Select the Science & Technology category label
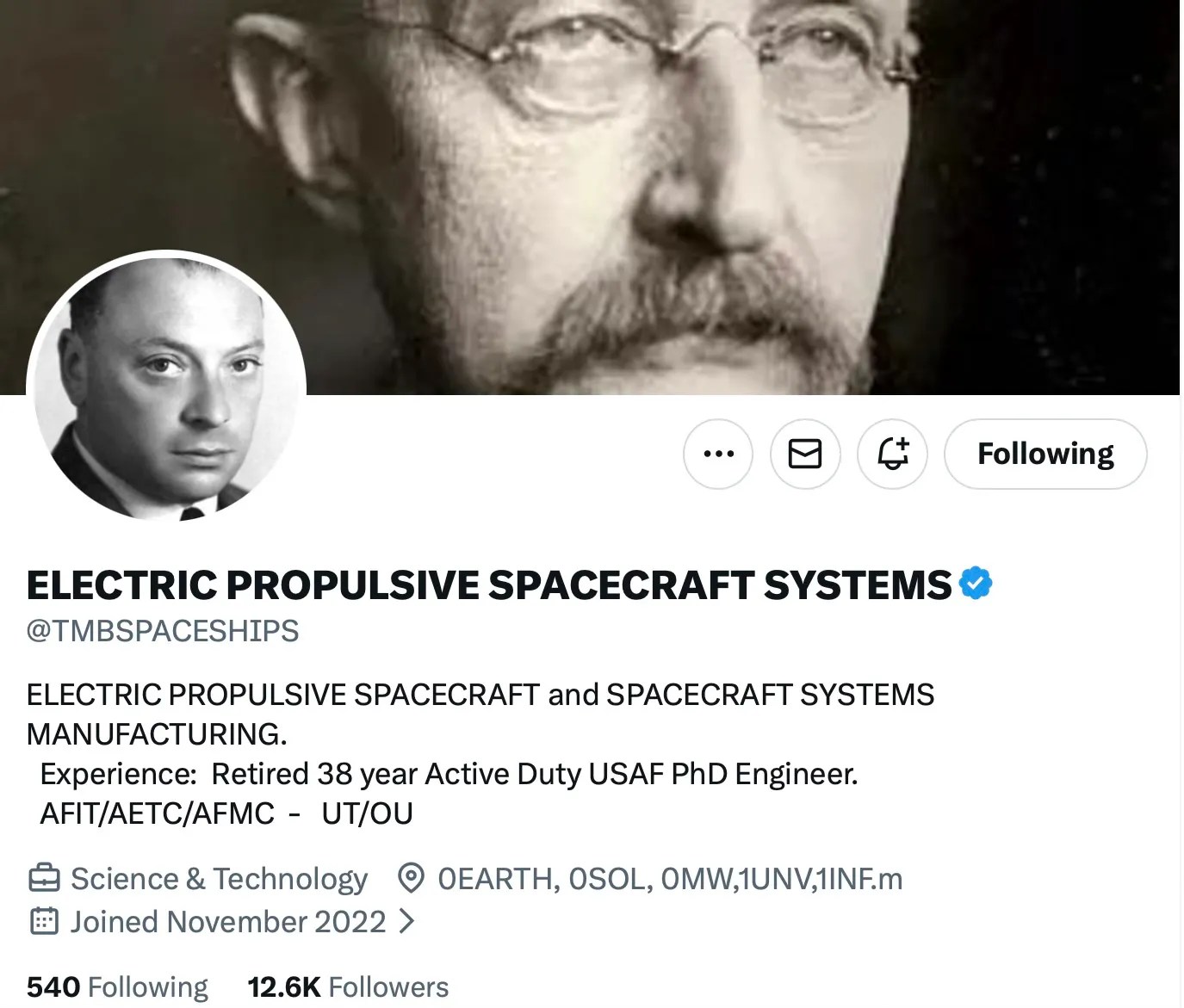 point(219,879)
